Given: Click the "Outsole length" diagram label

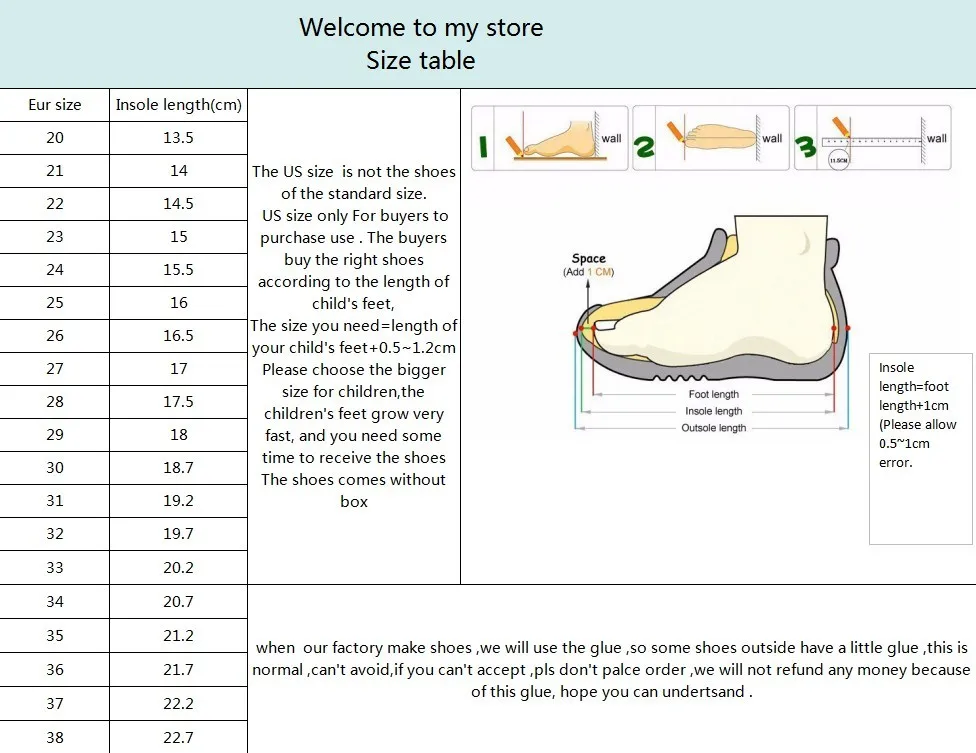Looking at the screenshot, I should coord(714,428).
